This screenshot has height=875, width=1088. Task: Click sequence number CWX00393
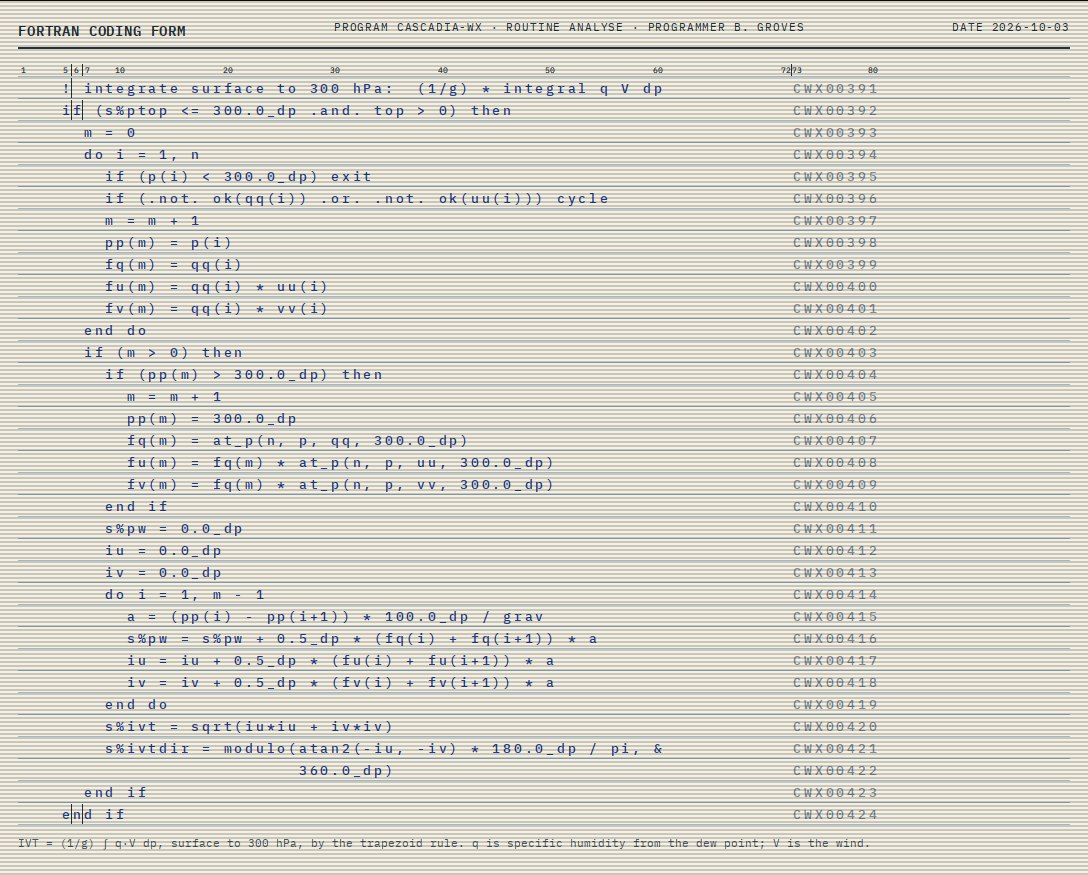835,133
